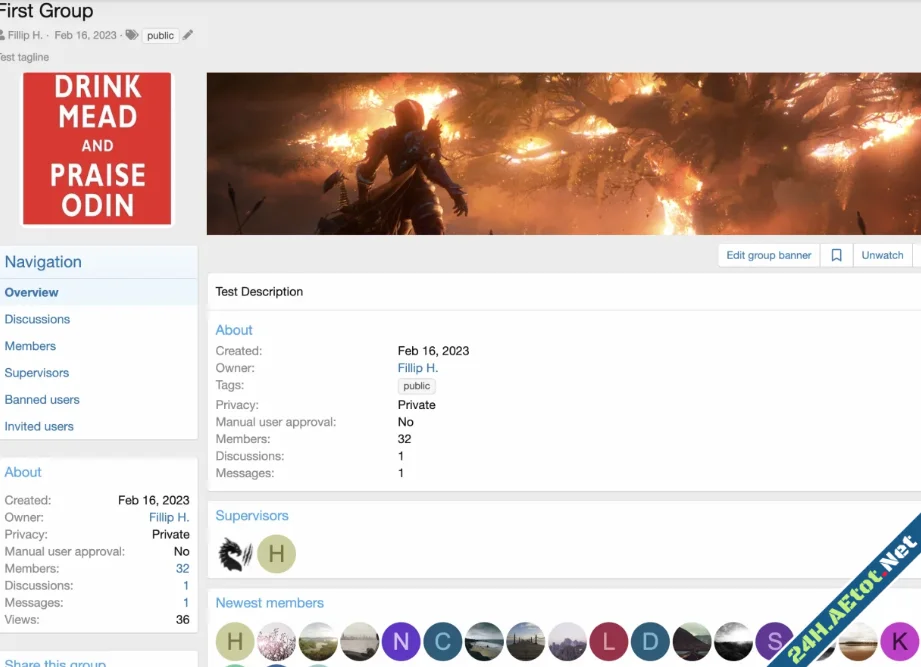Screen dimensions: 921x667
Task: Open the dragon avatar supervisor profile
Action: click(235, 554)
